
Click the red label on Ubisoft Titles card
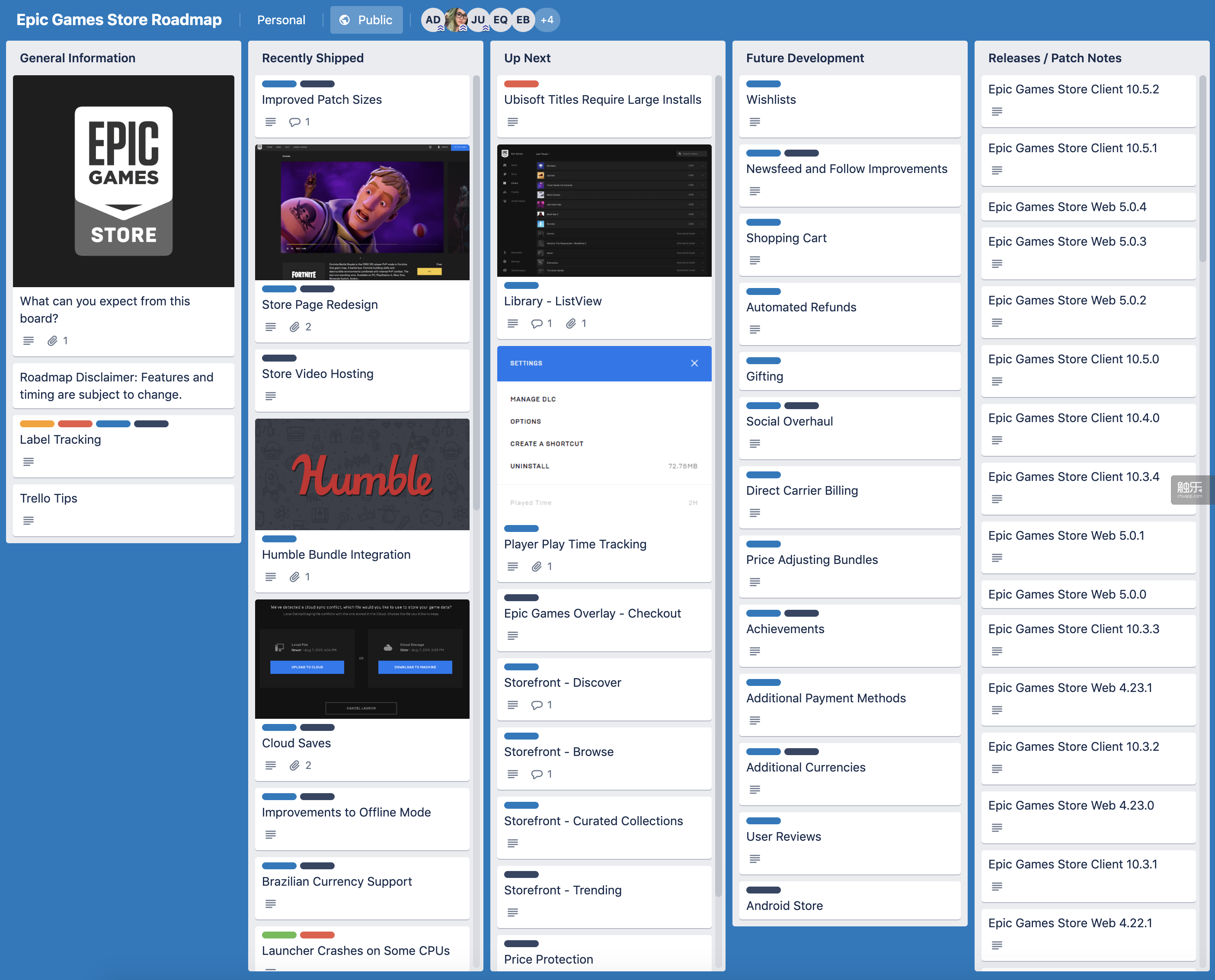521,84
